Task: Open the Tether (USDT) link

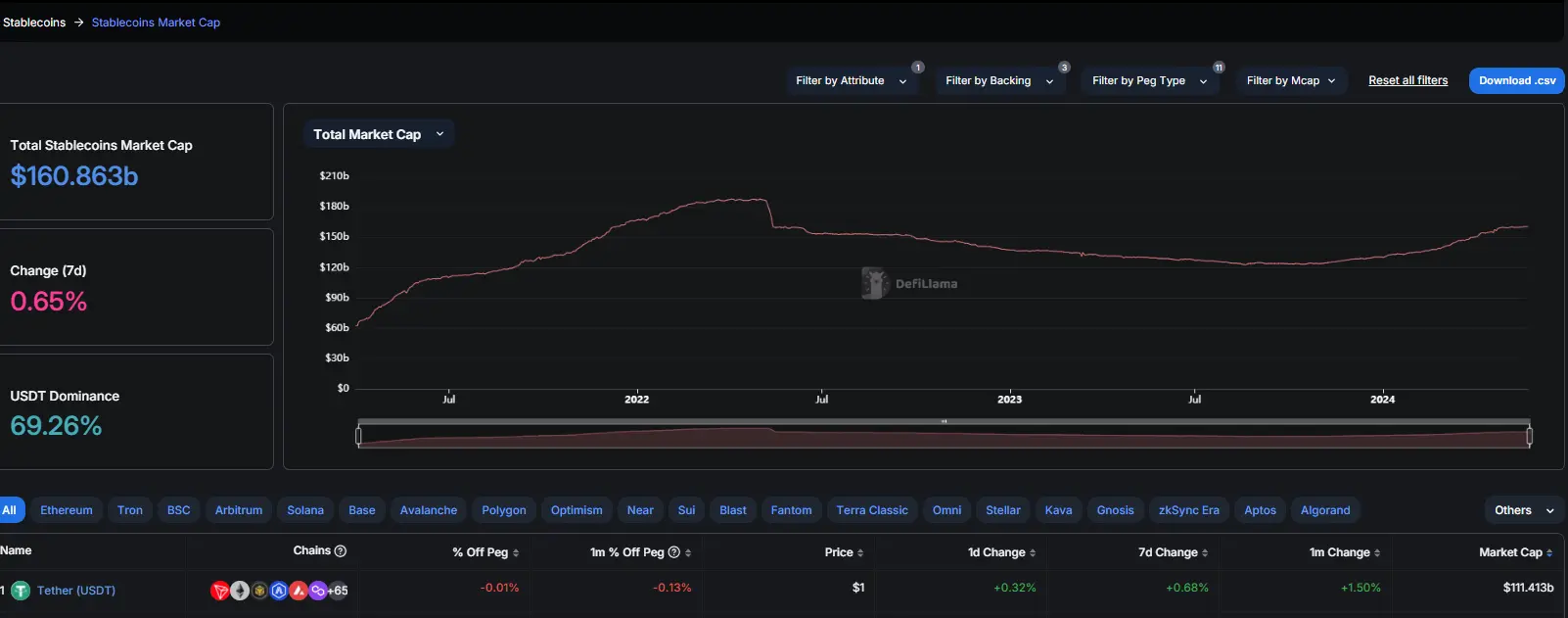Action: 76,591
